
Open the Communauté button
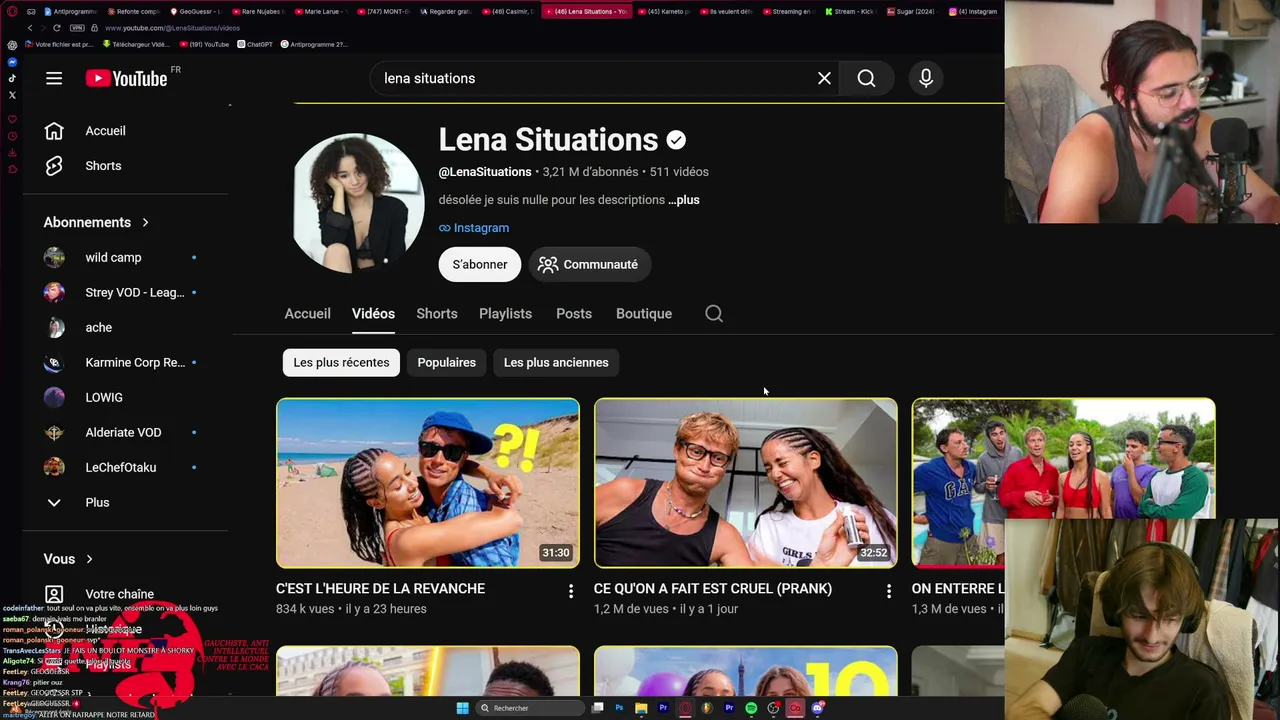point(589,264)
